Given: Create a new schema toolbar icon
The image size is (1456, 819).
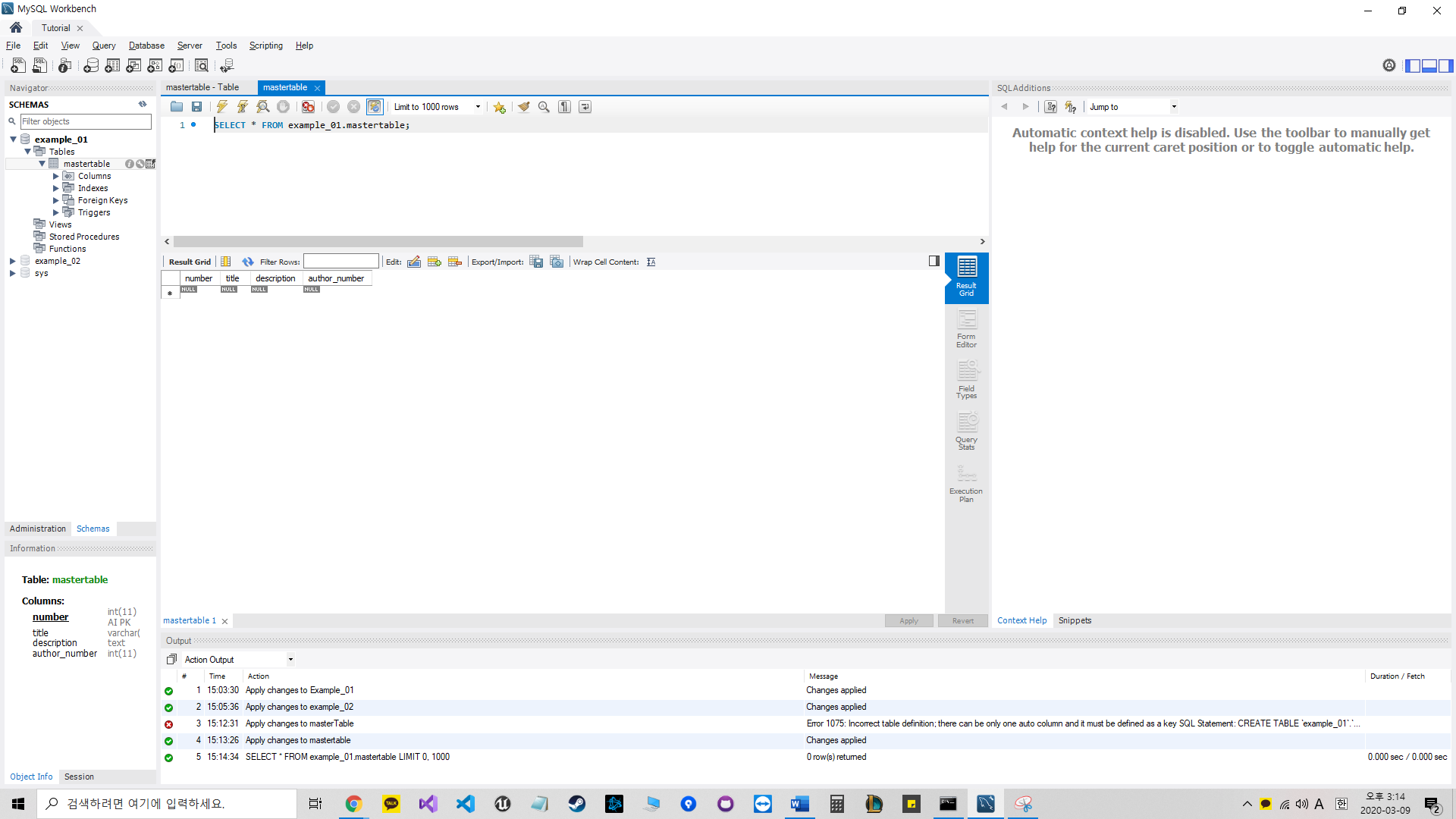Looking at the screenshot, I should (91, 66).
